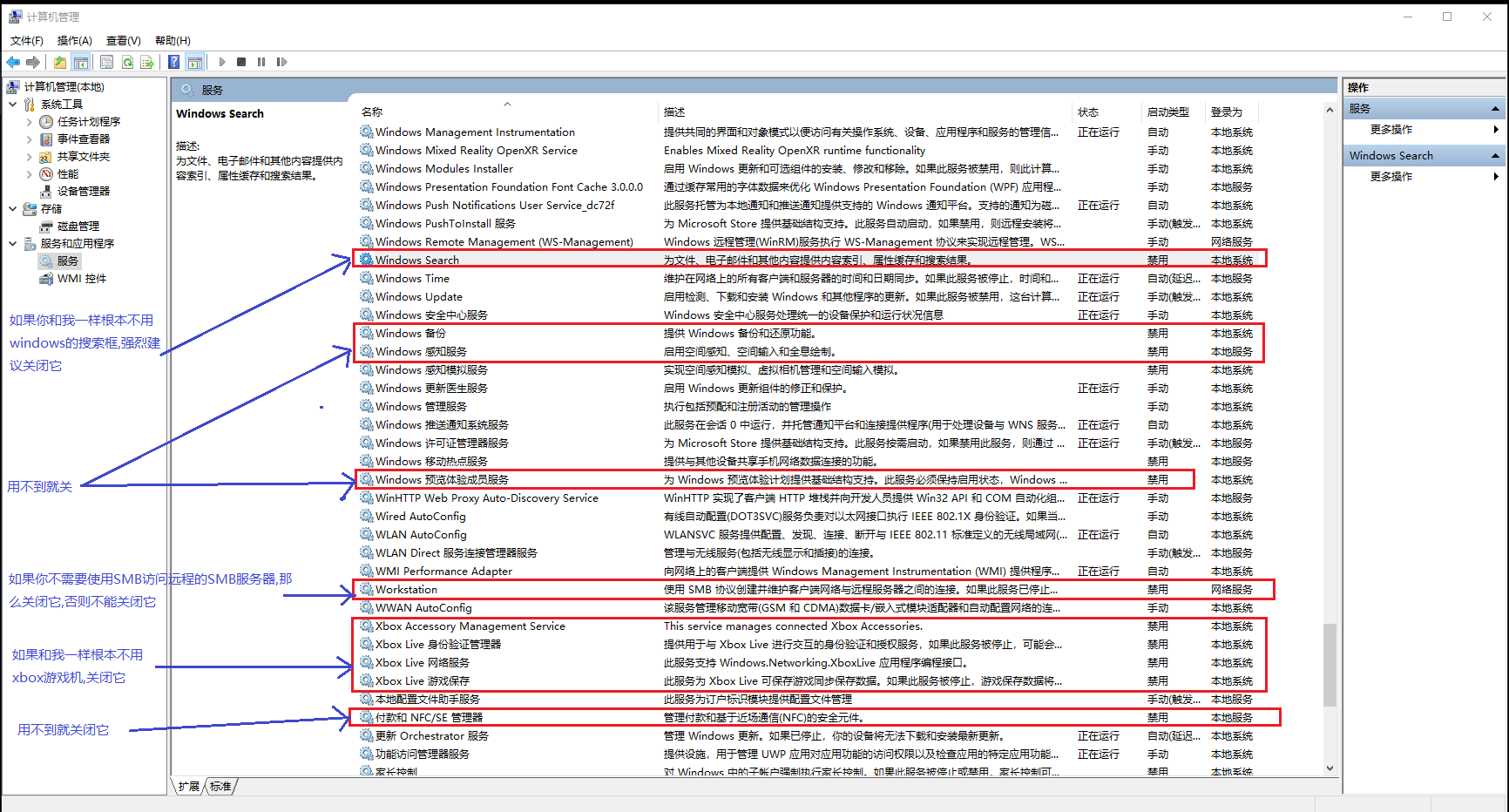Collapse the 存储 tree node
This screenshot has width=1509, height=812.
tap(13, 209)
